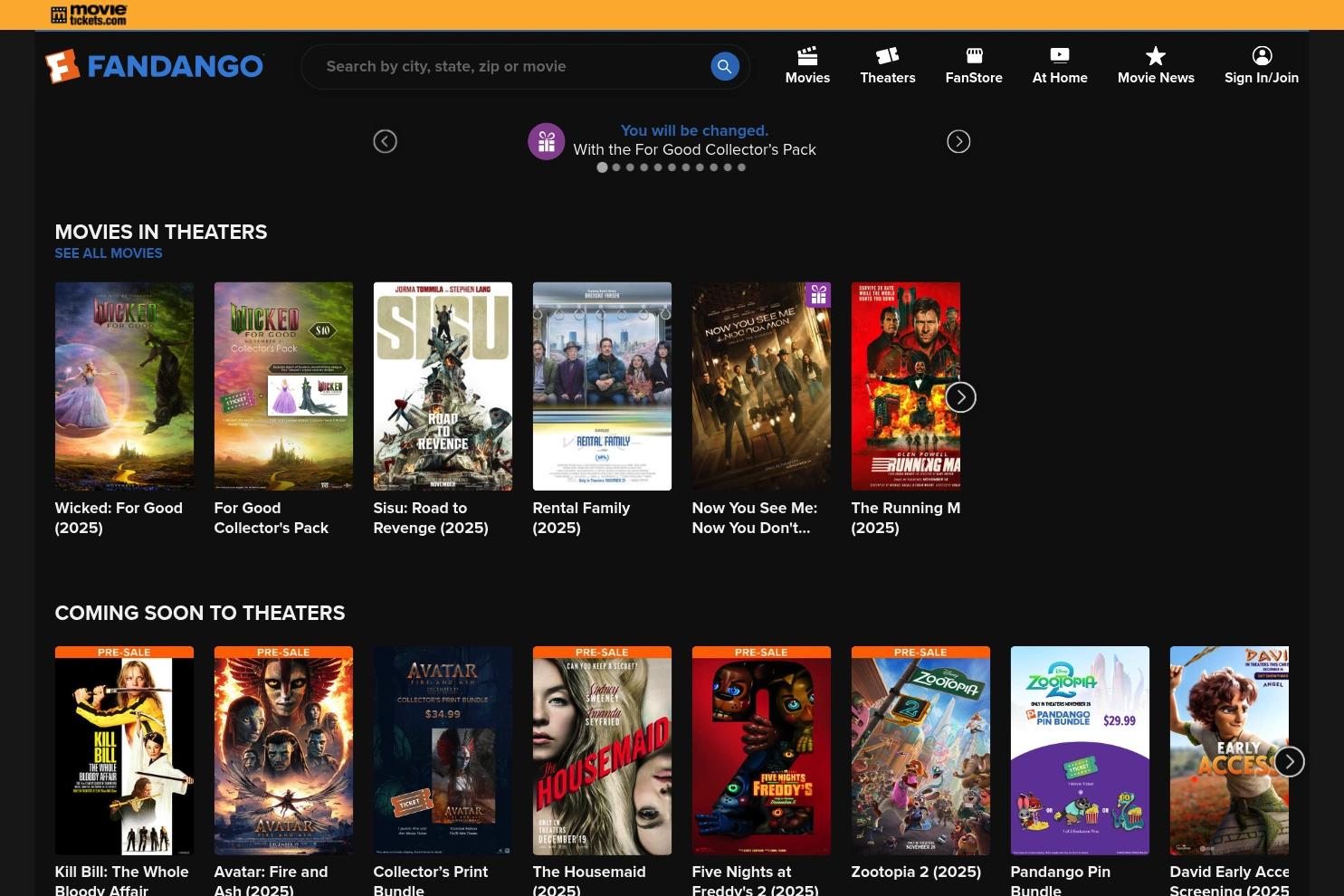This screenshot has height=896, width=1344.
Task: Advance the Movies In Theaters carousel
Action: (x=961, y=397)
